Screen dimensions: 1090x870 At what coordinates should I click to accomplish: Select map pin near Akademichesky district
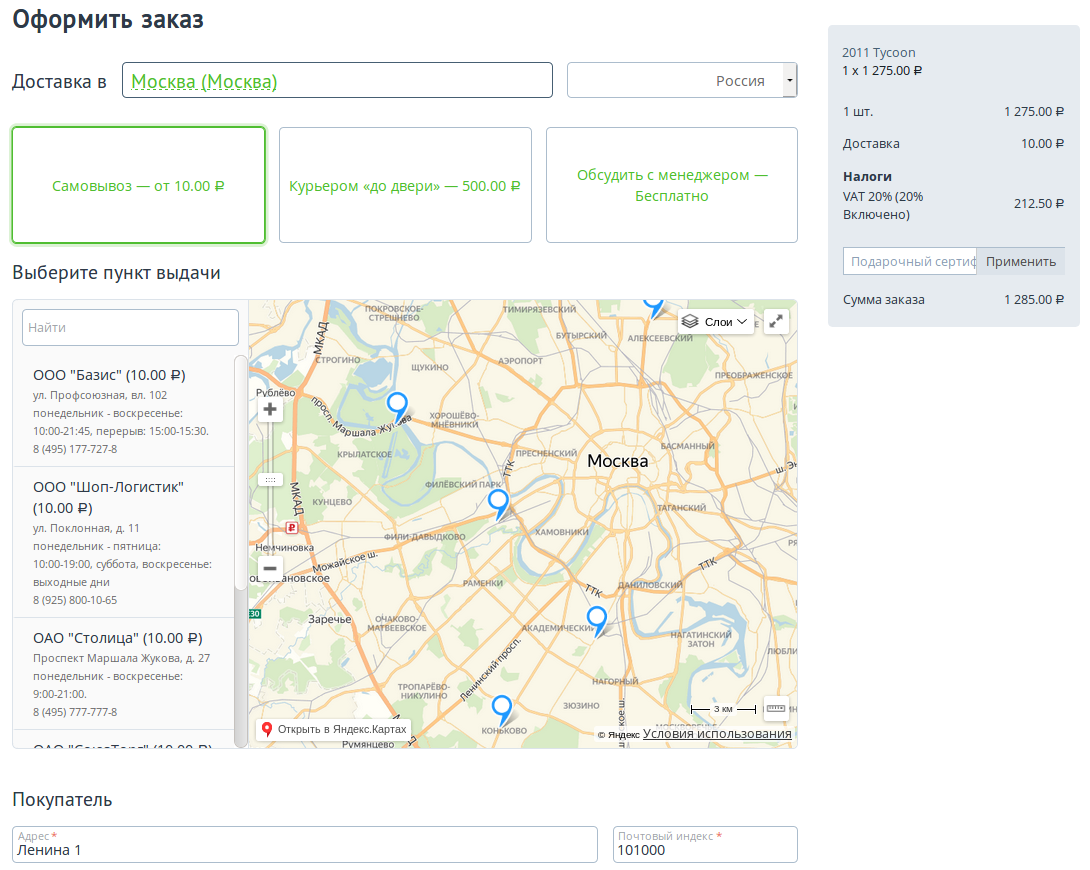(597, 618)
